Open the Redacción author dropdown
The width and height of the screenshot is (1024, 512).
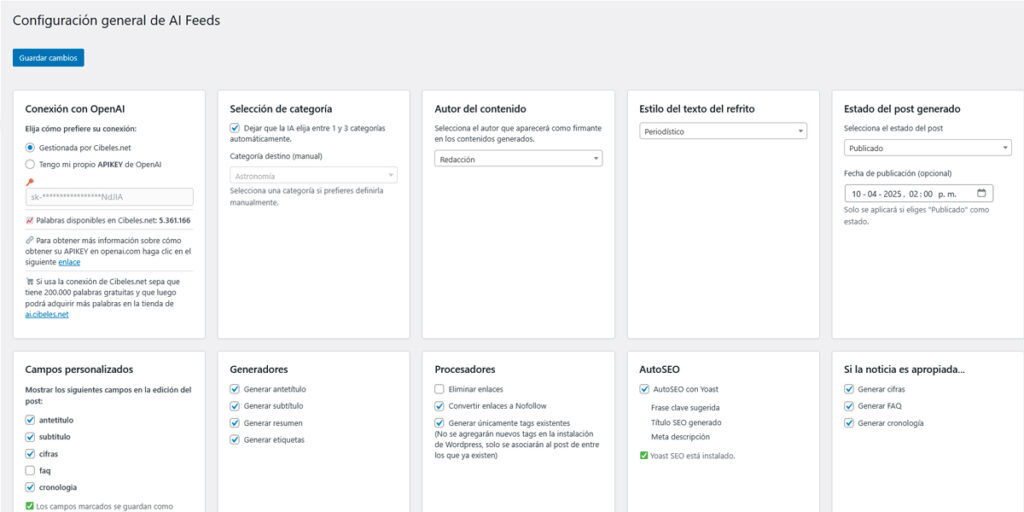518,159
